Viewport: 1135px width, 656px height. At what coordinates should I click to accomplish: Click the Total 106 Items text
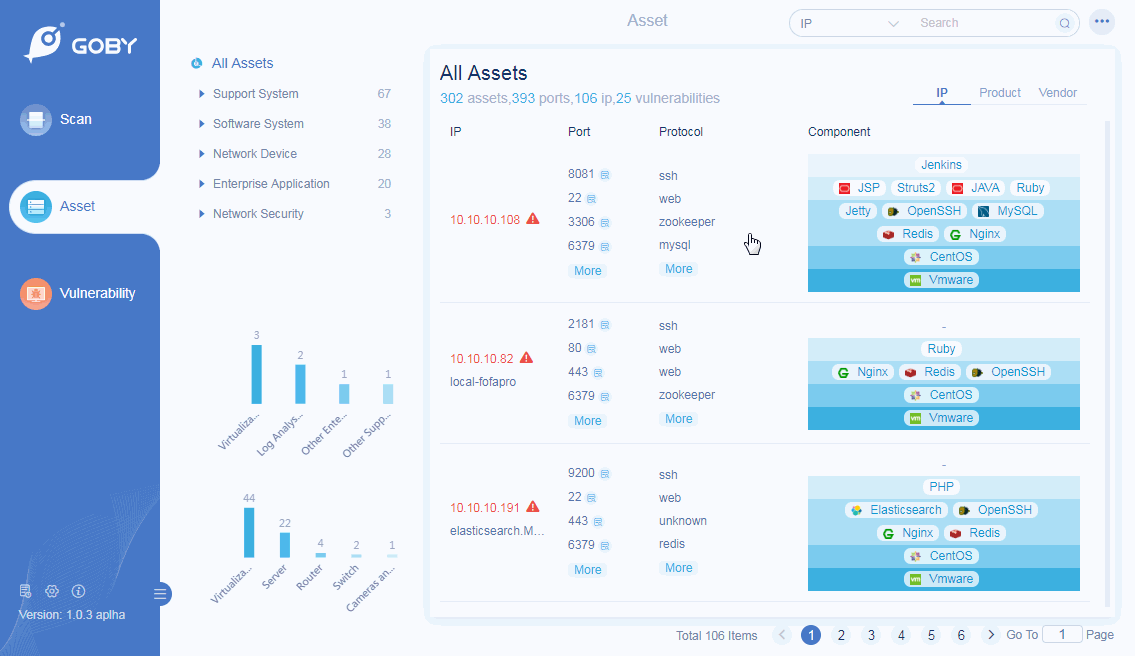pos(717,635)
